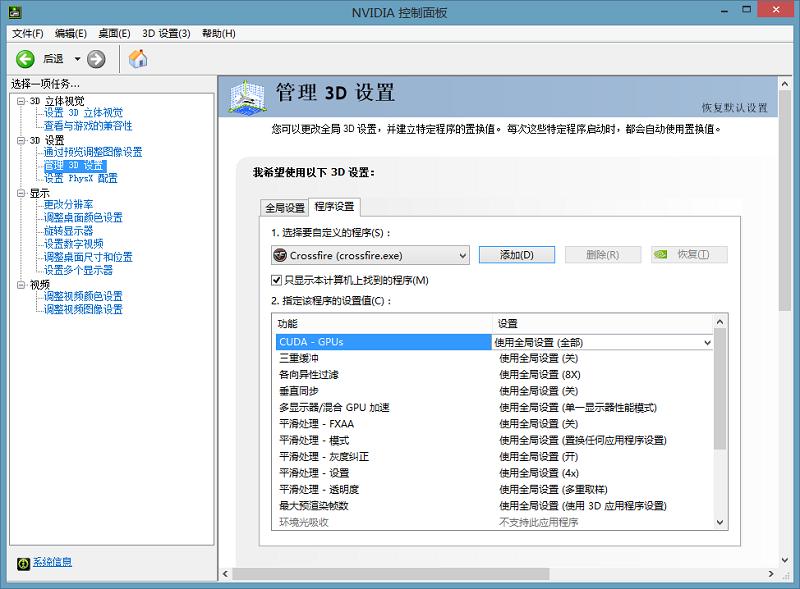Open the Crossfire program selection dropdown
The width and height of the screenshot is (800, 589).
click(461, 255)
